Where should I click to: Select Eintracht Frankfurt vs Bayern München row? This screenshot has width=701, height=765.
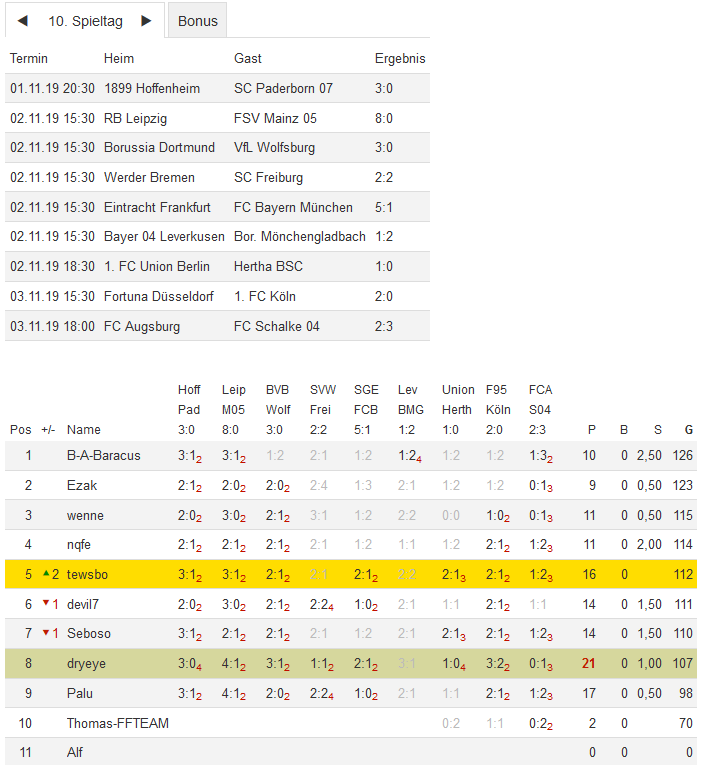pos(217,207)
